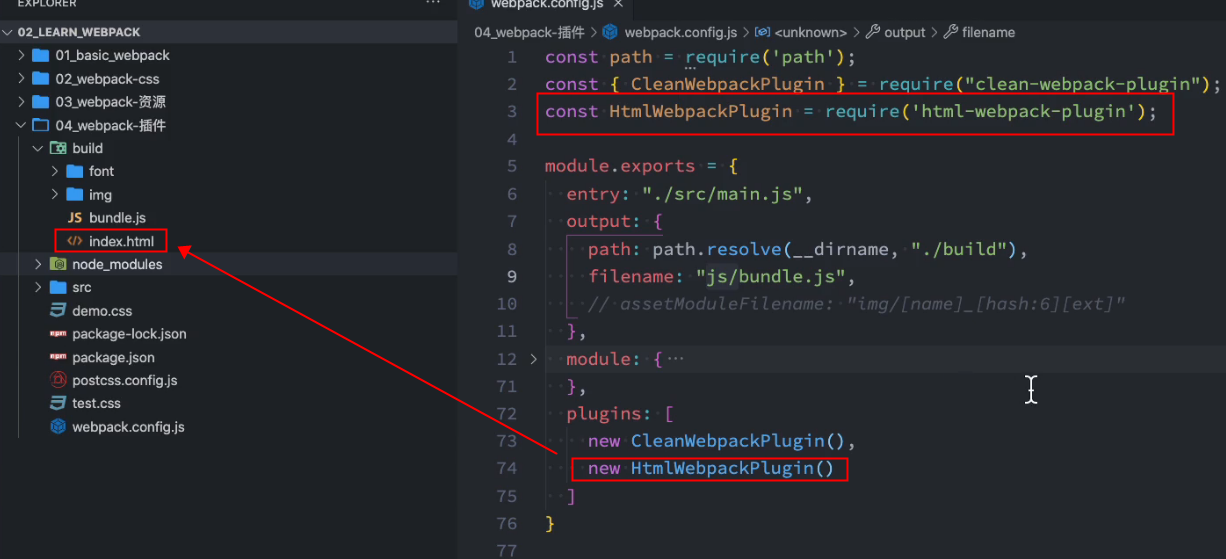Click the webpack icon of webpack.config.js in explorer
The height and width of the screenshot is (559, 1226).
tap(57, 427)
